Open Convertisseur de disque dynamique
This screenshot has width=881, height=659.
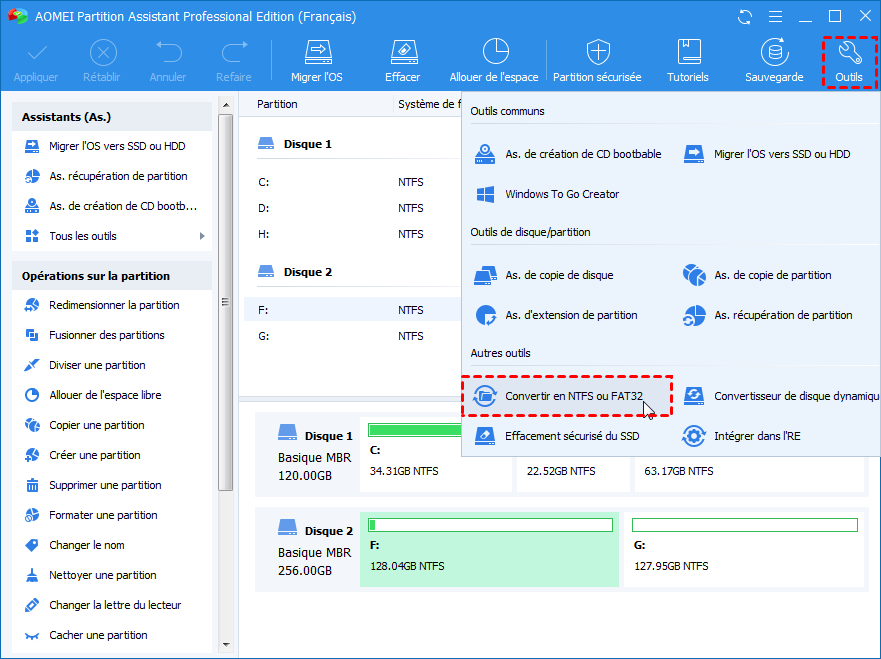[780, 396]
